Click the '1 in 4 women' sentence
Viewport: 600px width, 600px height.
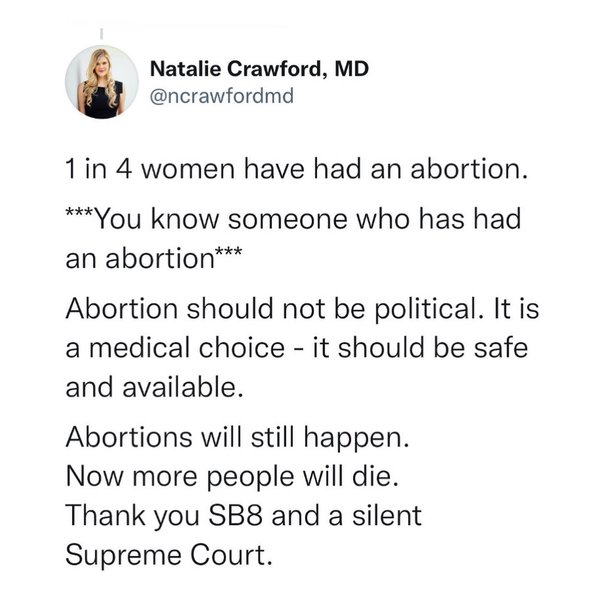tap(293, 172)
